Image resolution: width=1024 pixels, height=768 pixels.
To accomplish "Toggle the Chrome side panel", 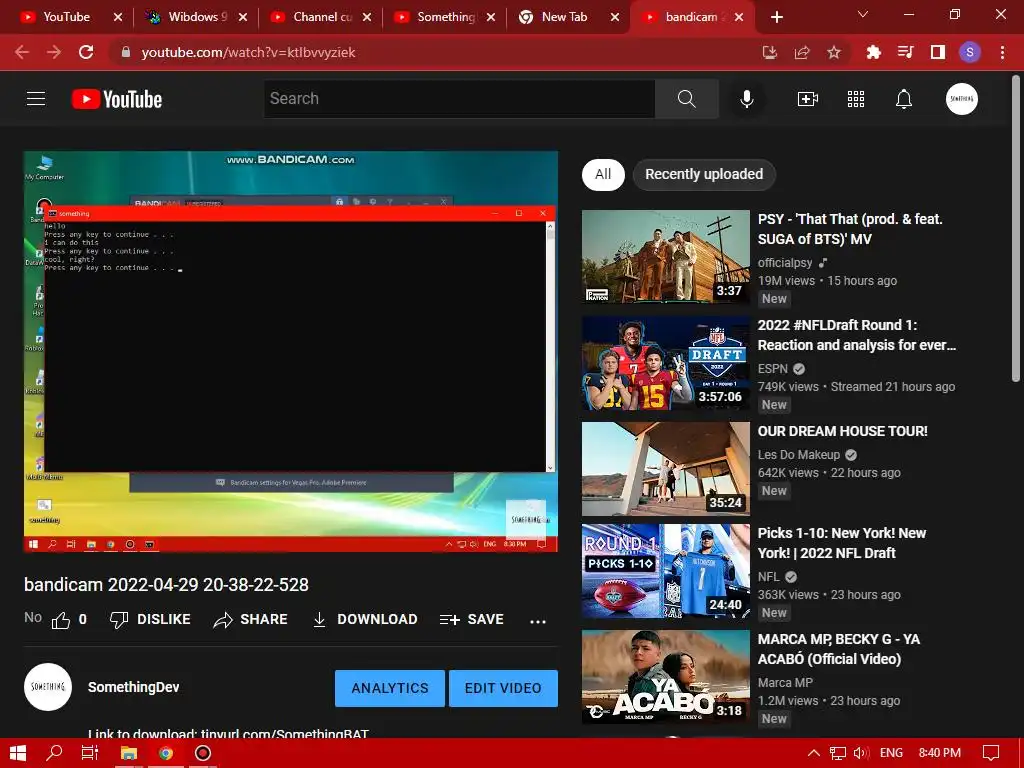I will point(938,52).
